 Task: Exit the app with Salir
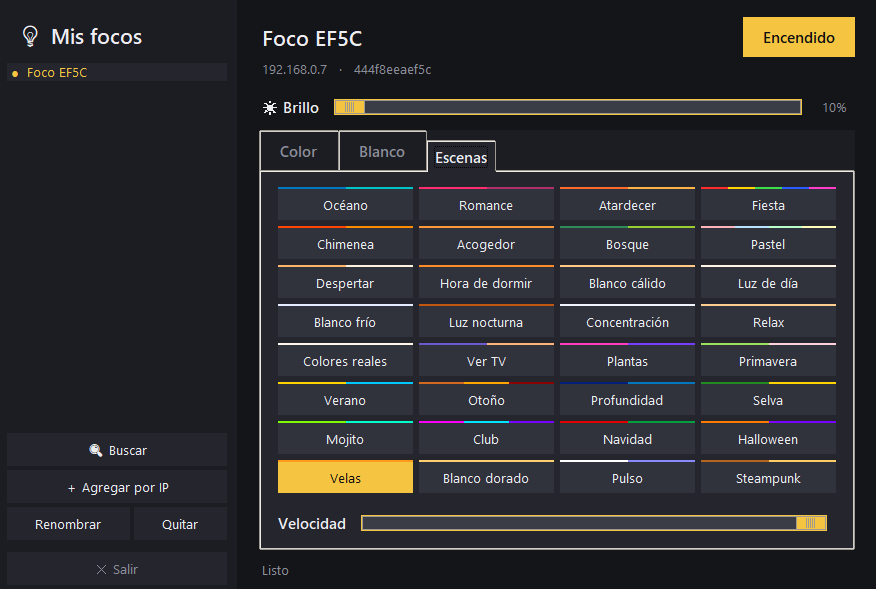[x=117, y=569]
